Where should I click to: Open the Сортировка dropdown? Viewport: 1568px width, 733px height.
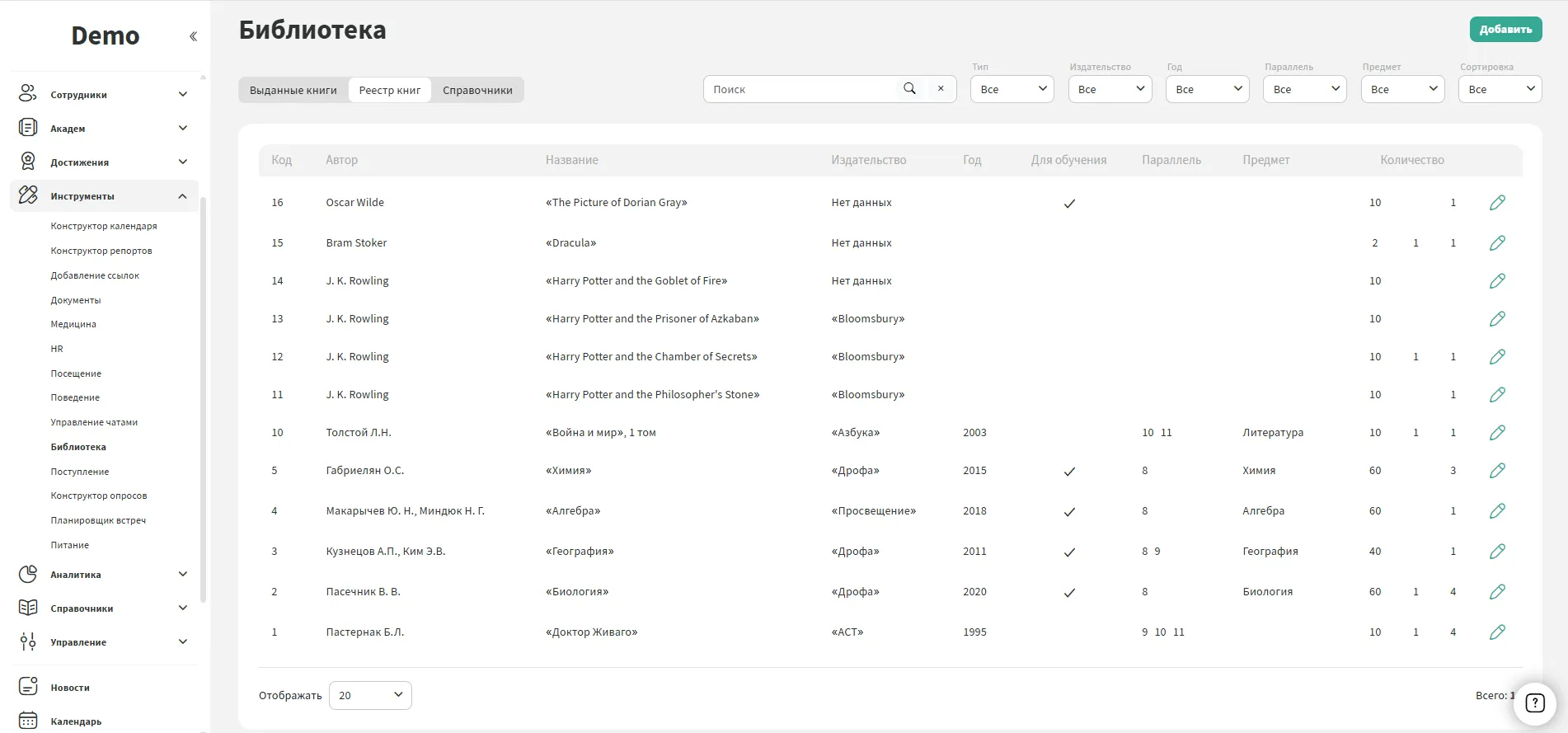(x=1500, y=89)
